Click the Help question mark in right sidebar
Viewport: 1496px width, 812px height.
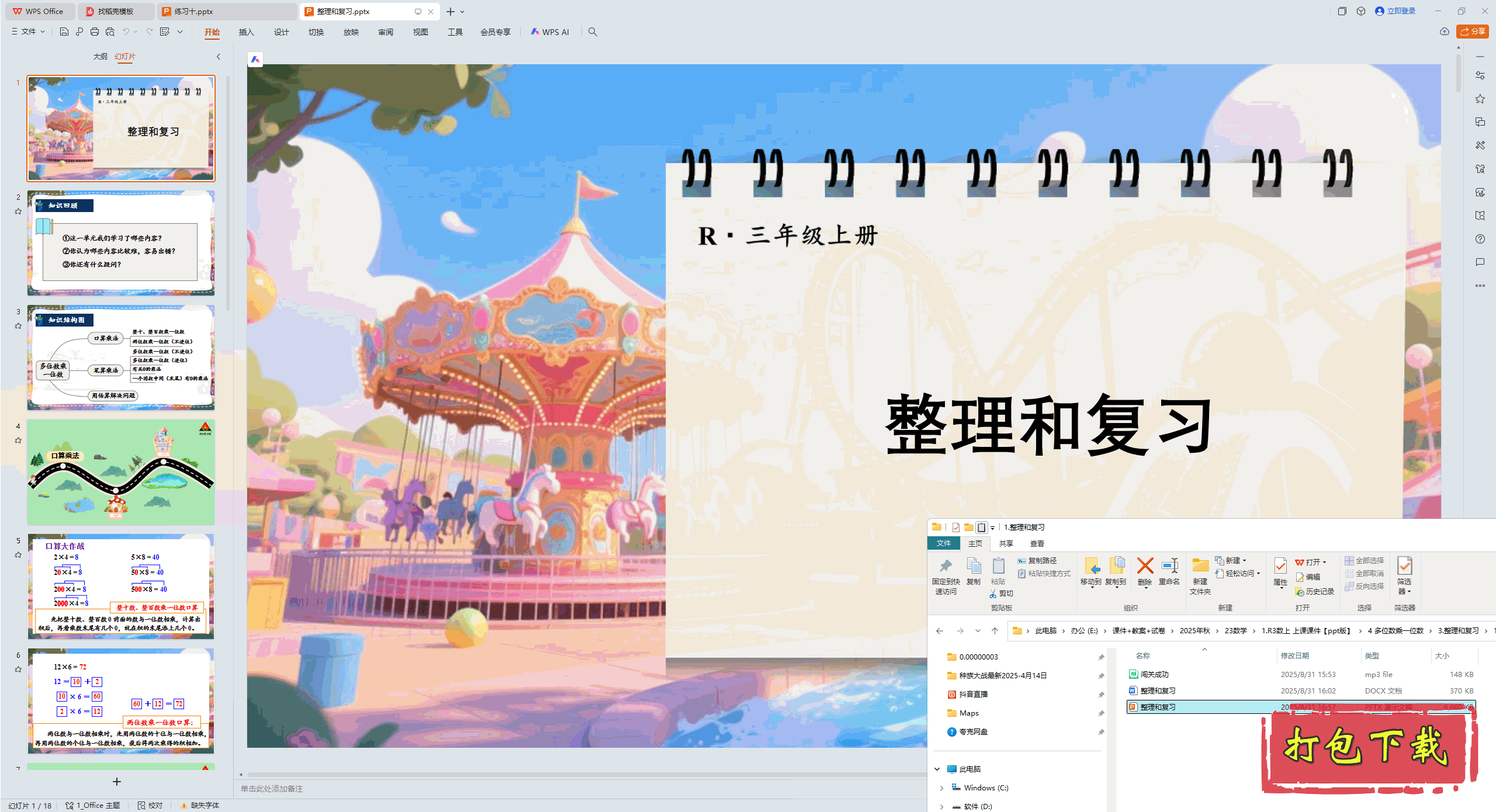click(1480, 239)
